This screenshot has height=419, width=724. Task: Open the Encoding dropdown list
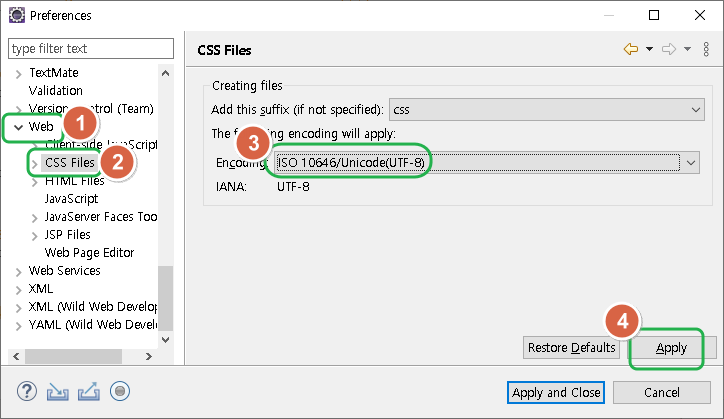tap(487, 163)
